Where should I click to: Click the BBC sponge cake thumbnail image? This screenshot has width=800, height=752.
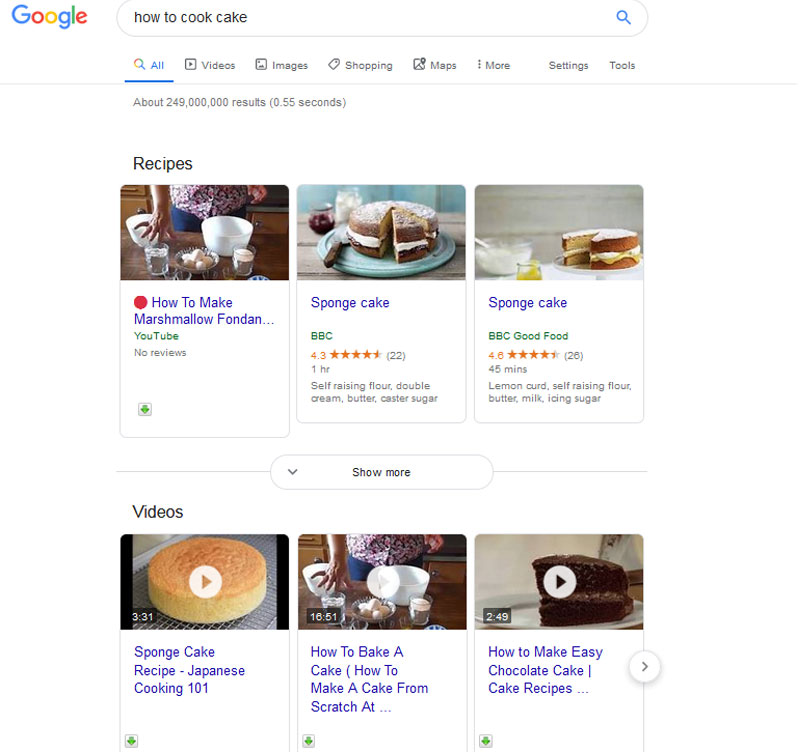[x=381, y=232]
